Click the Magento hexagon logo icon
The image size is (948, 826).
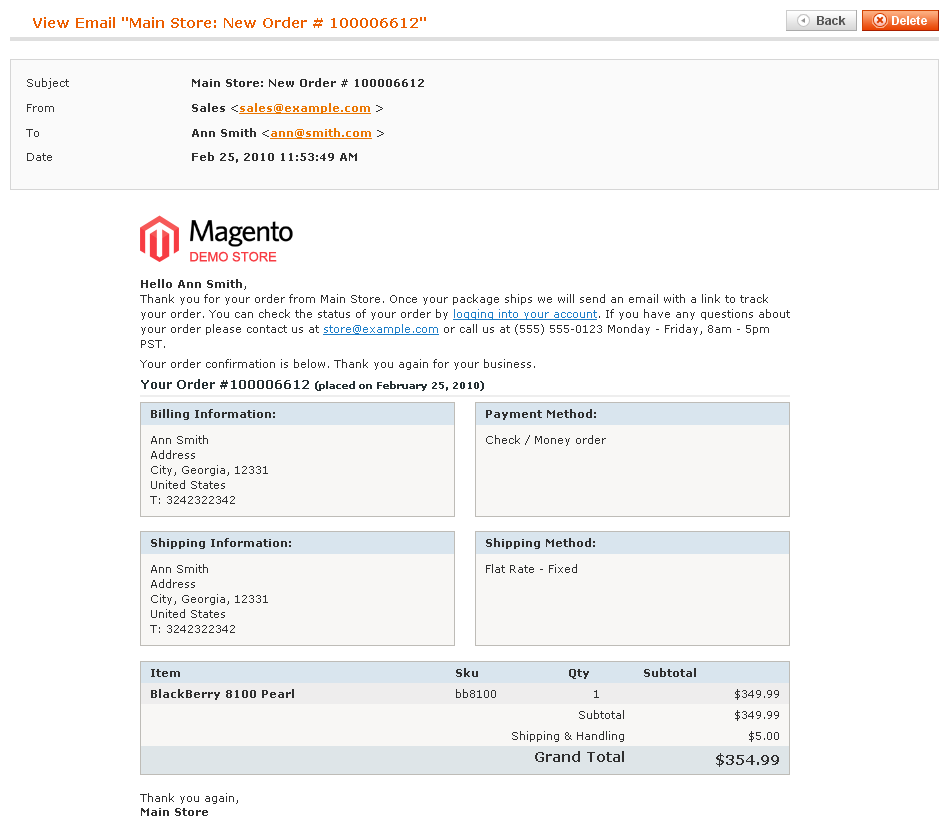click(x=160, y=239)
